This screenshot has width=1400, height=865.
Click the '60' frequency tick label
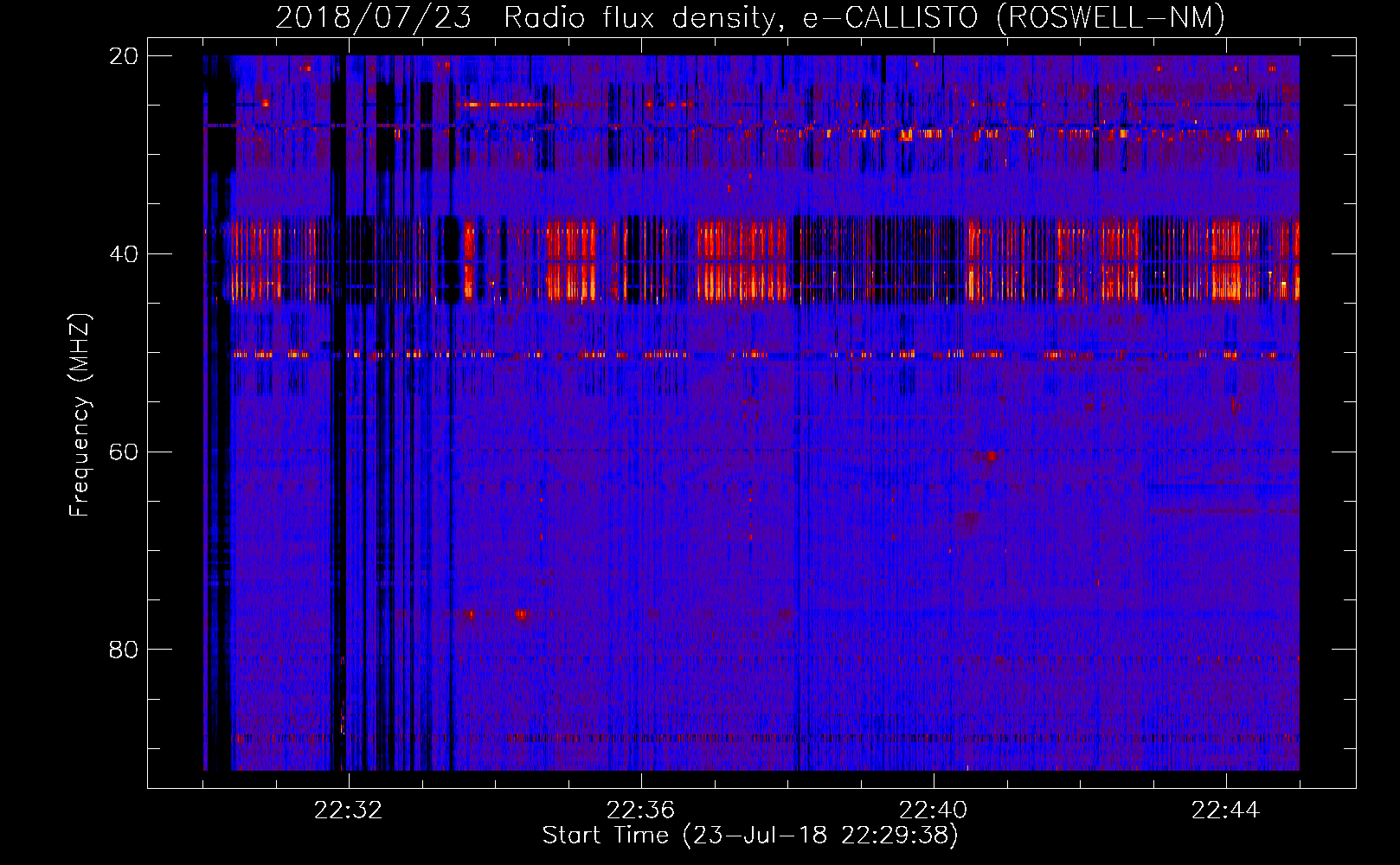click(x=124, y=452)
